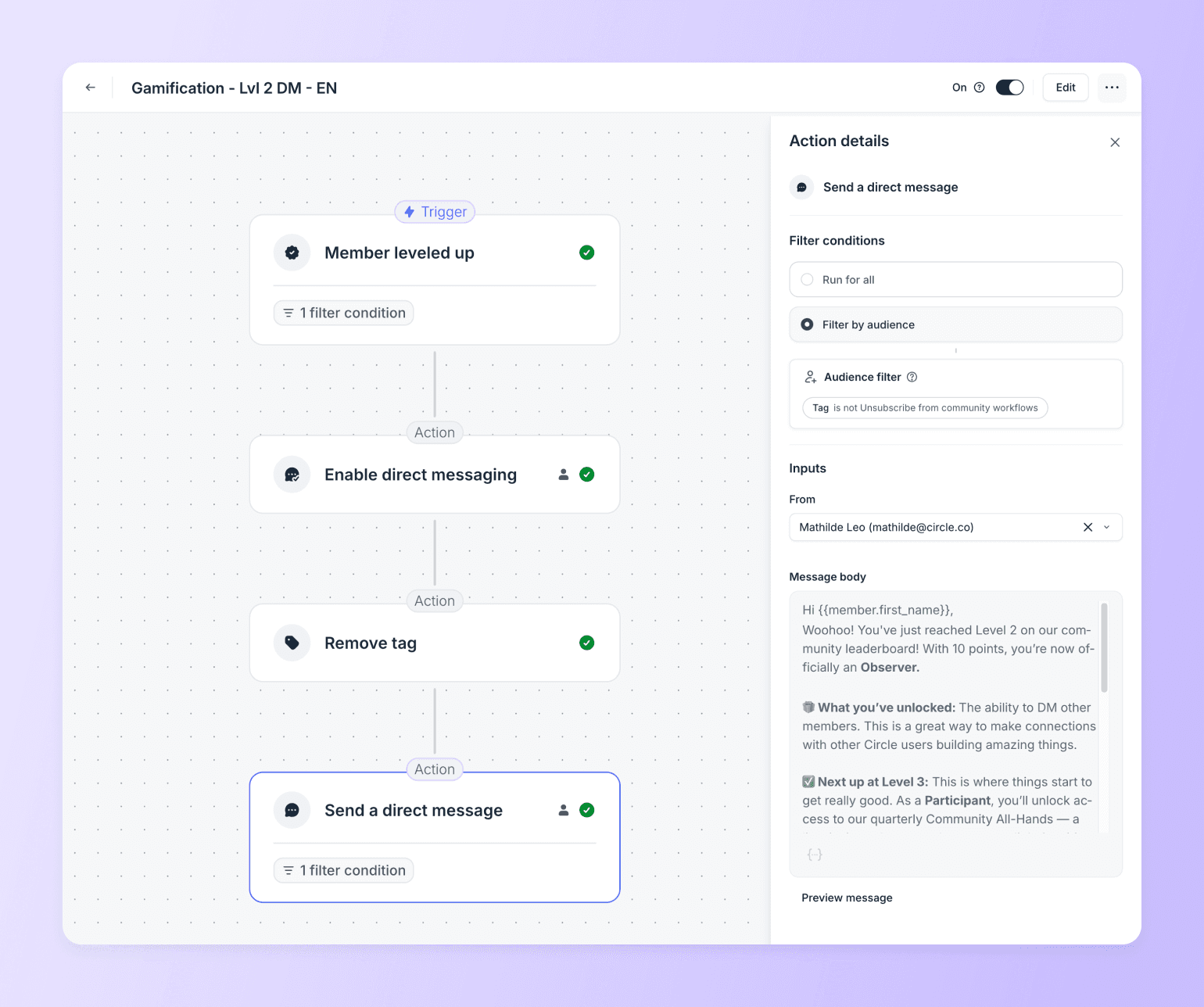Expand the From sender dropdown
Screen dimensions: 1204x1007
coord(1107,527)
